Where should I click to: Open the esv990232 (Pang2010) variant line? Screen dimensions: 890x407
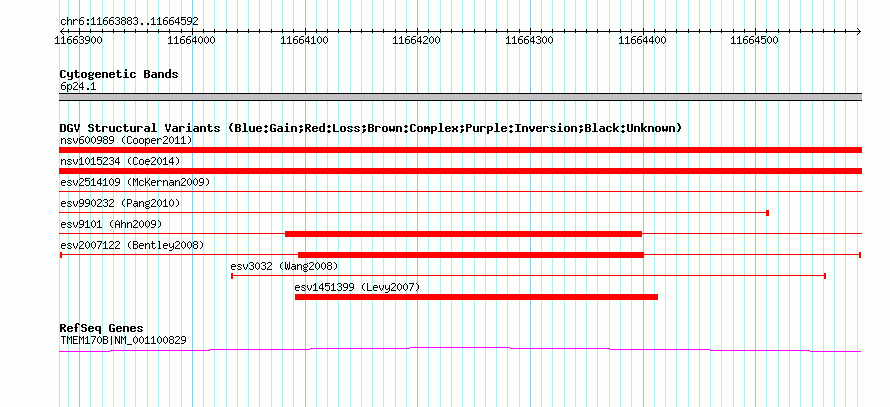pos(414,213)
